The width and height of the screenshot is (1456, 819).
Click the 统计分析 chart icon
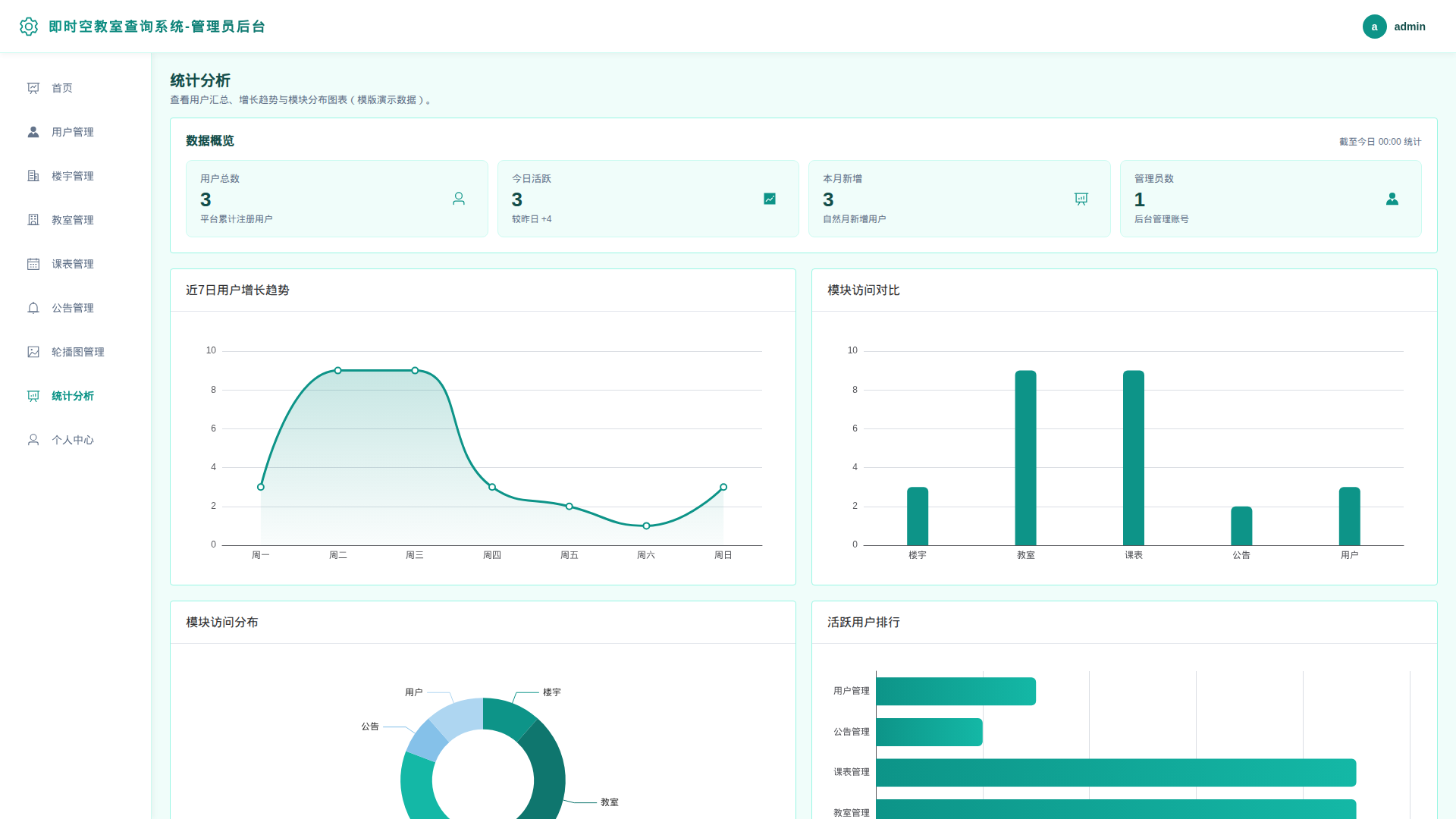pos(33,396)
